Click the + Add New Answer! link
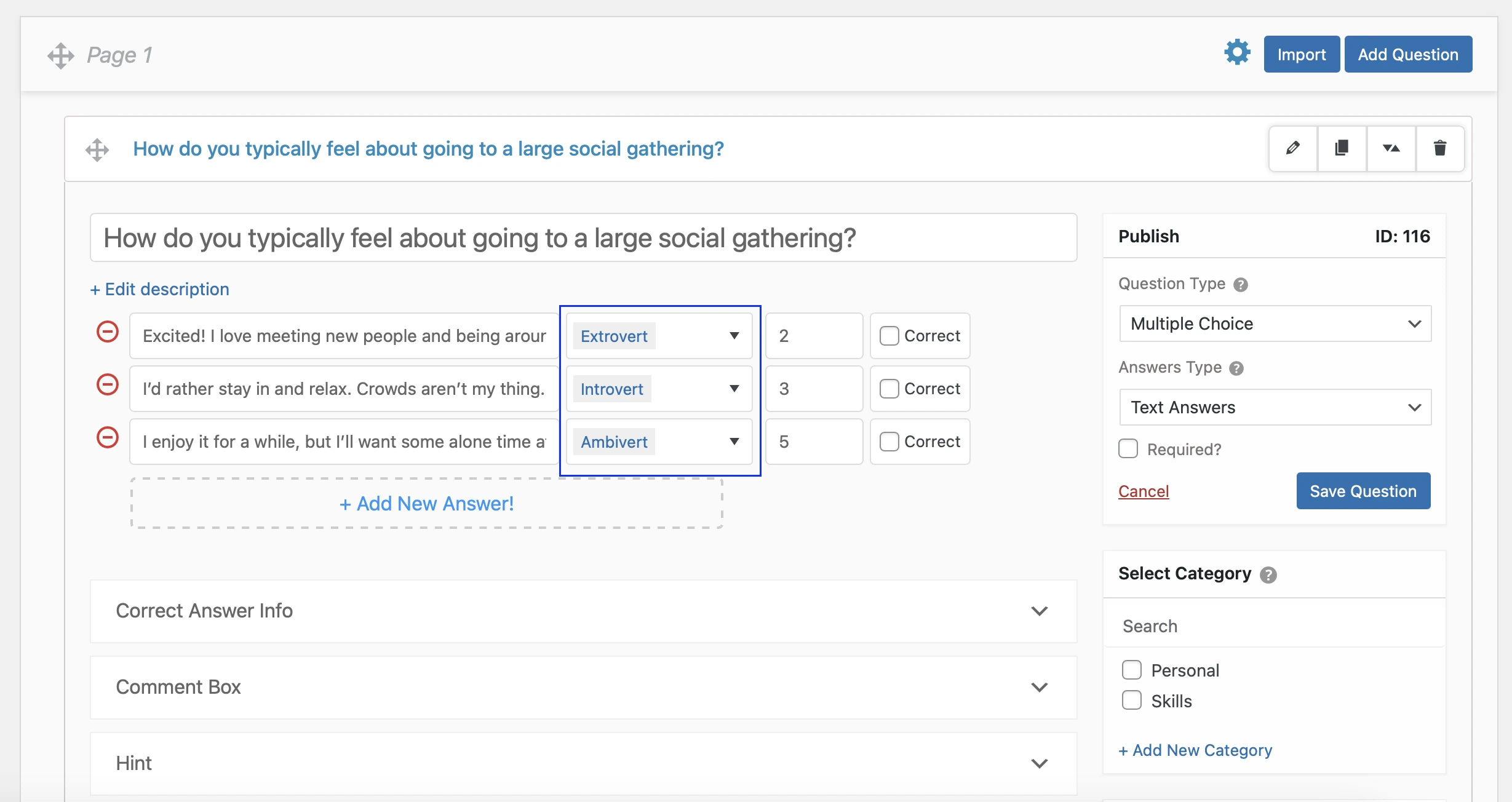The width and height of the screenshot is (1512, 802). [426, 504]
